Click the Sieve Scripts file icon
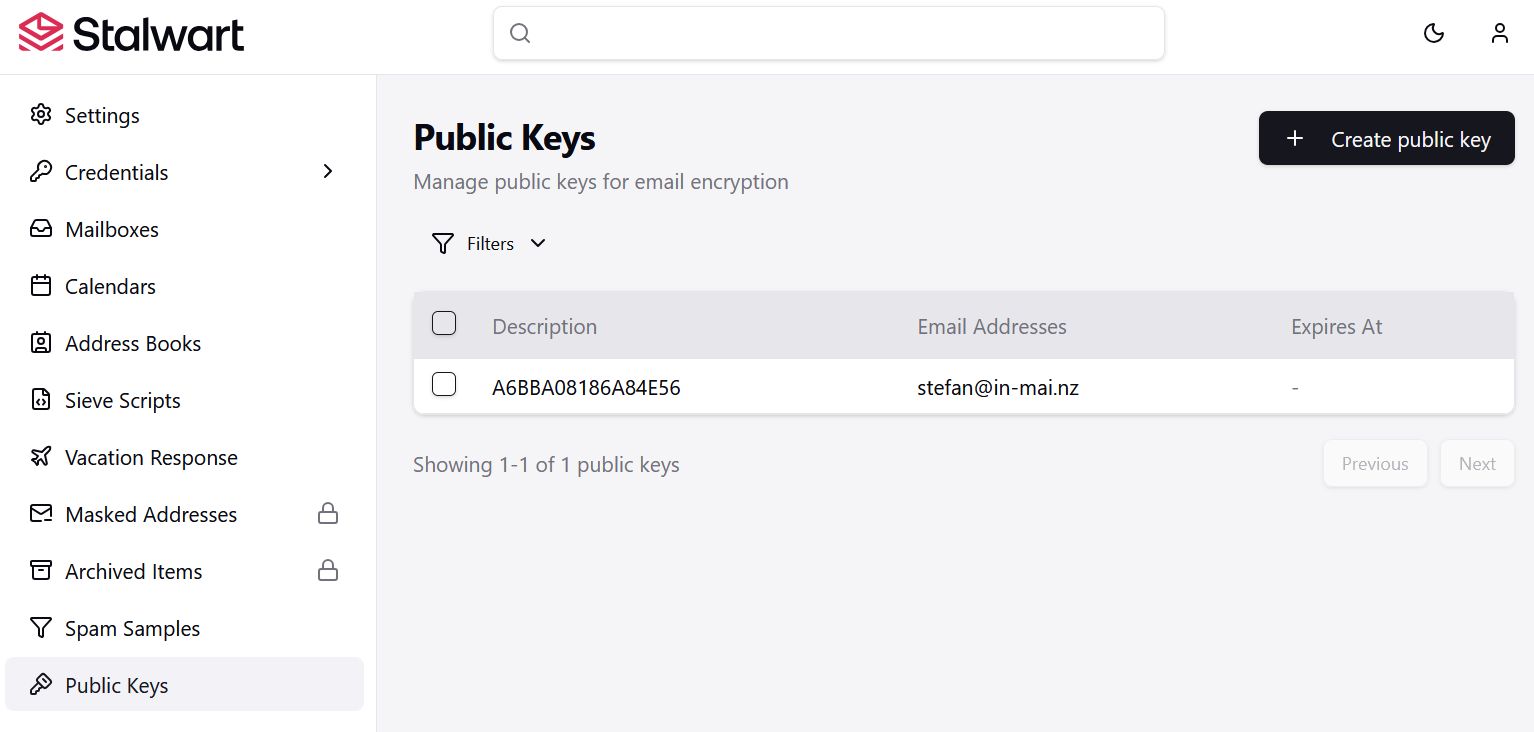The width and height of the screenshot is (1534, 732). (41, 400)
